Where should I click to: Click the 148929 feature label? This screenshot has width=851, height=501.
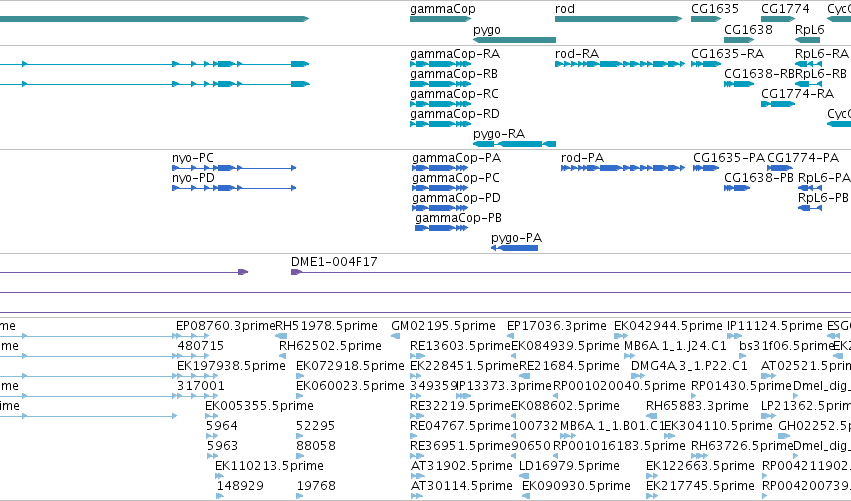tap(240, 486)
